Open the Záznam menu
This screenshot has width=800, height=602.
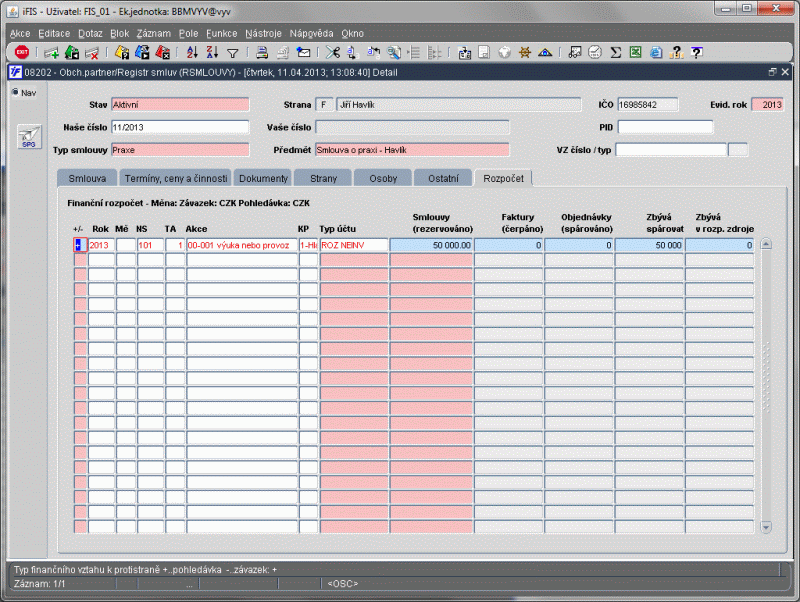tap(154, 34)
